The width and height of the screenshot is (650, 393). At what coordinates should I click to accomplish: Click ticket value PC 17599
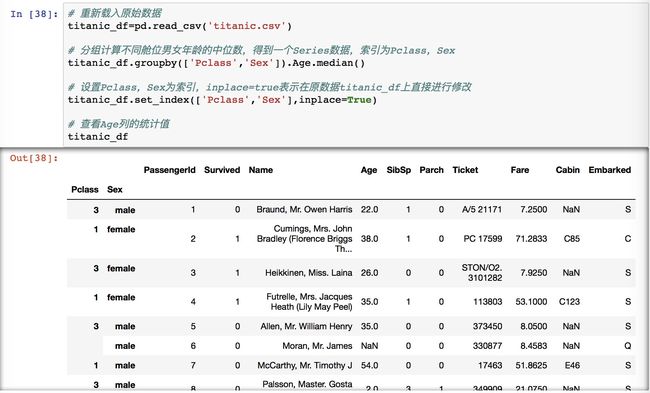point(483,239)
